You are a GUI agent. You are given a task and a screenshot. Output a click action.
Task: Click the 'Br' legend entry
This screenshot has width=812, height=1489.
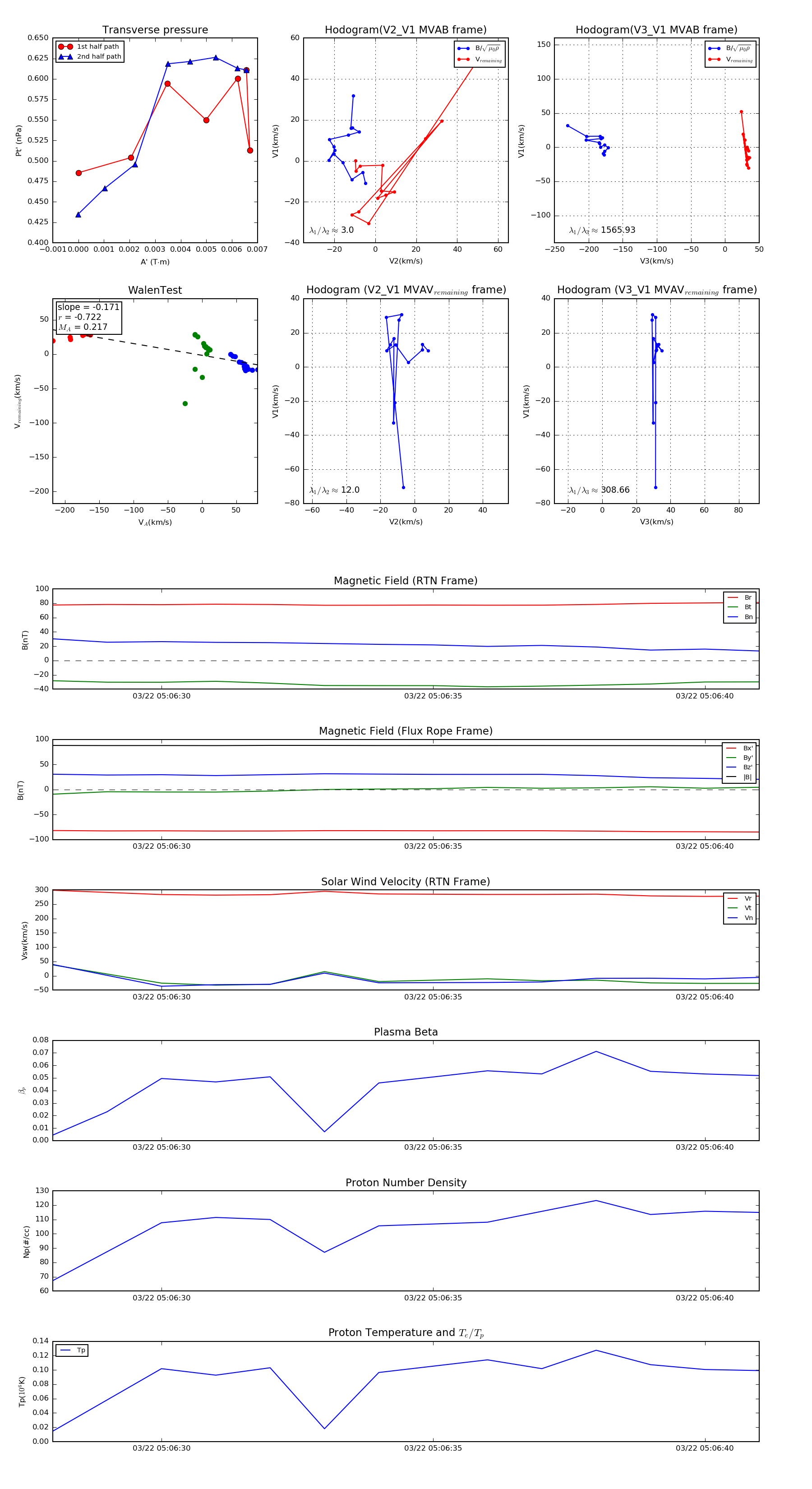(740, 598)
